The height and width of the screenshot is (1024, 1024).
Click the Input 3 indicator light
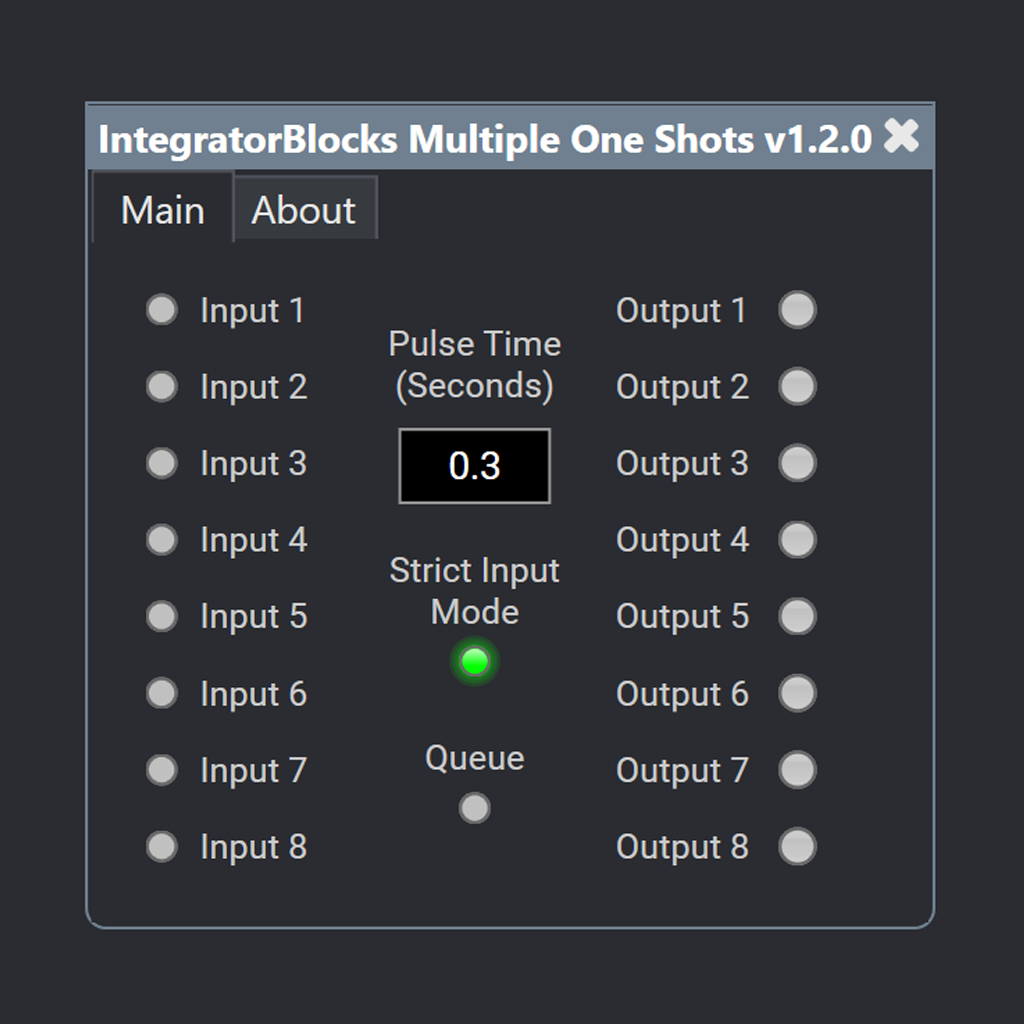point(161,463)
